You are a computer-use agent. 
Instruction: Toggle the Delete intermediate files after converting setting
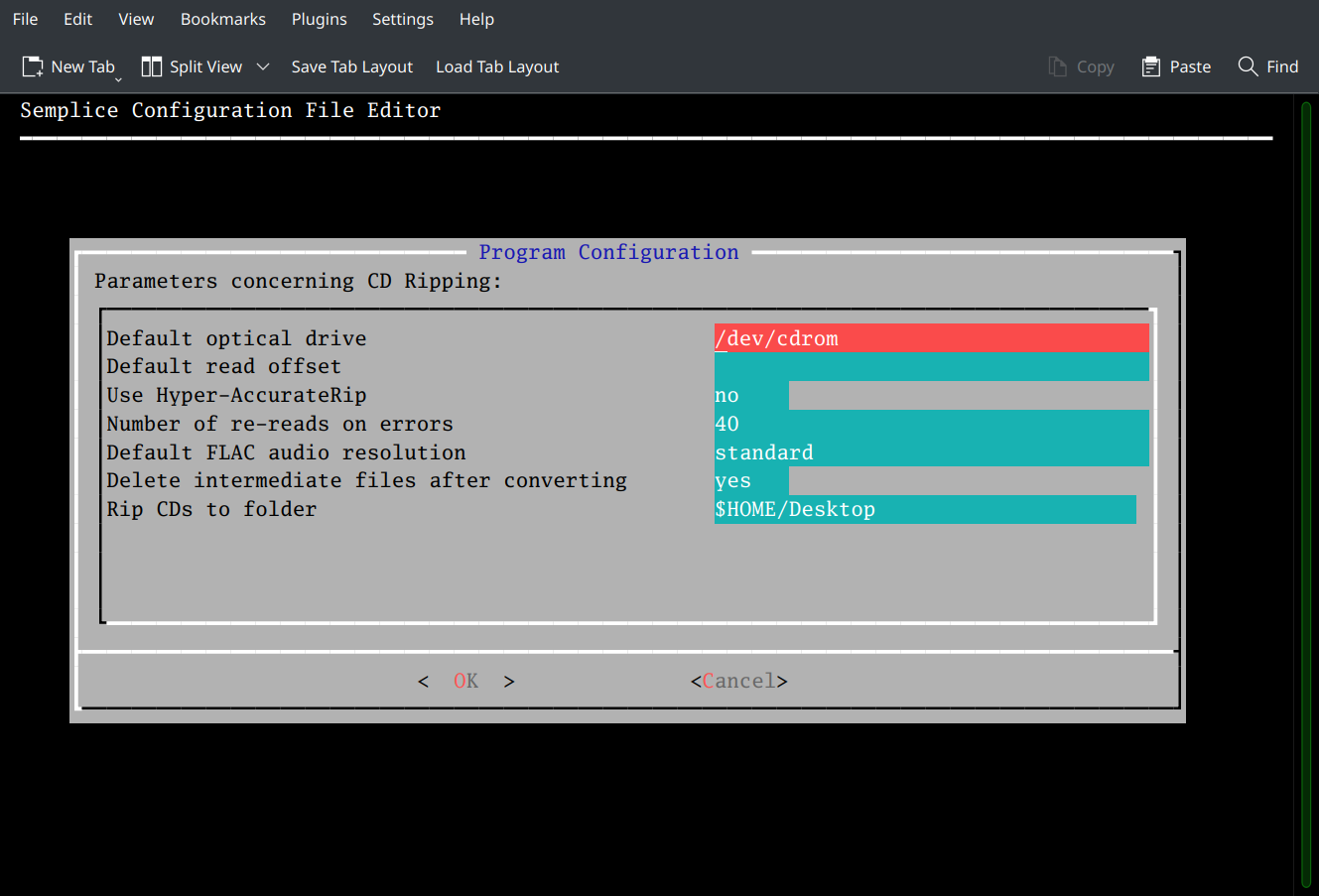click(x=749, y=479)
